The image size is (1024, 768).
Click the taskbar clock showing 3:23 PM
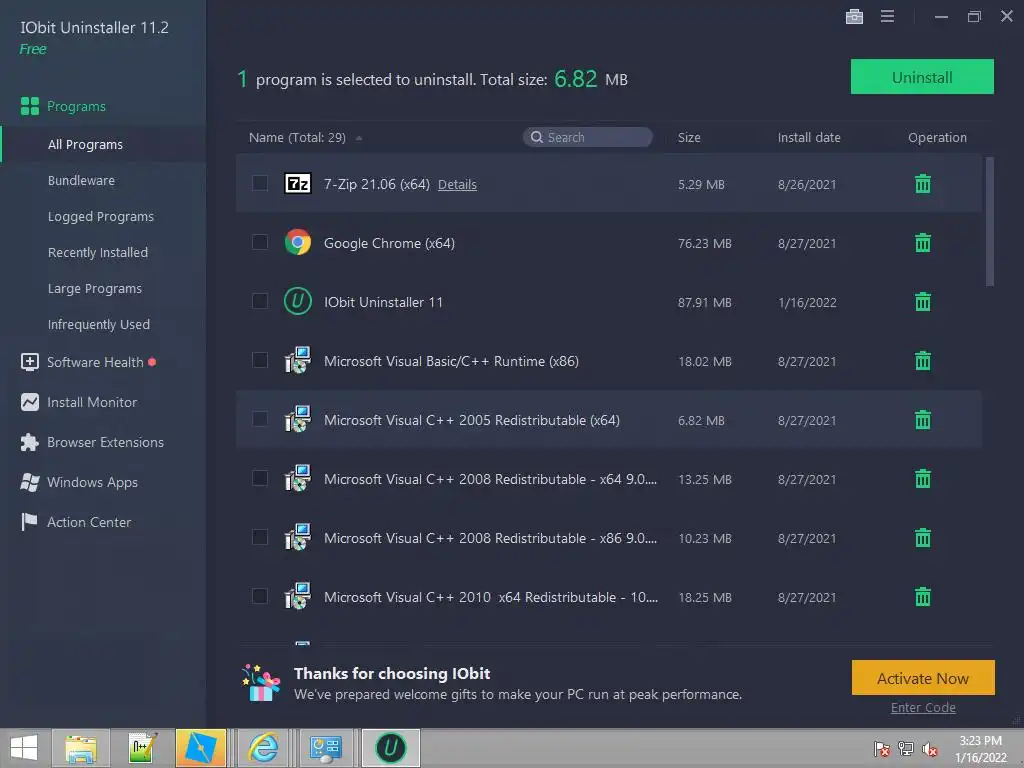pos(980,749)
